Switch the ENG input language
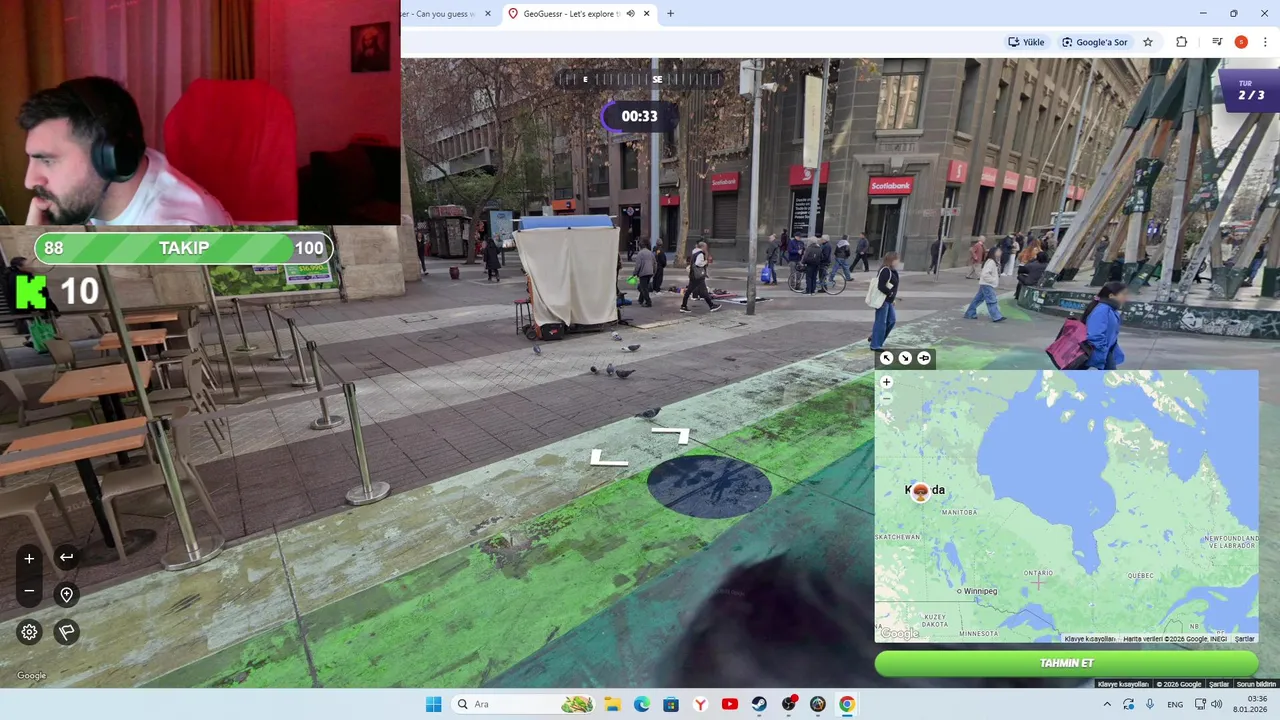 pos(1175,704)
